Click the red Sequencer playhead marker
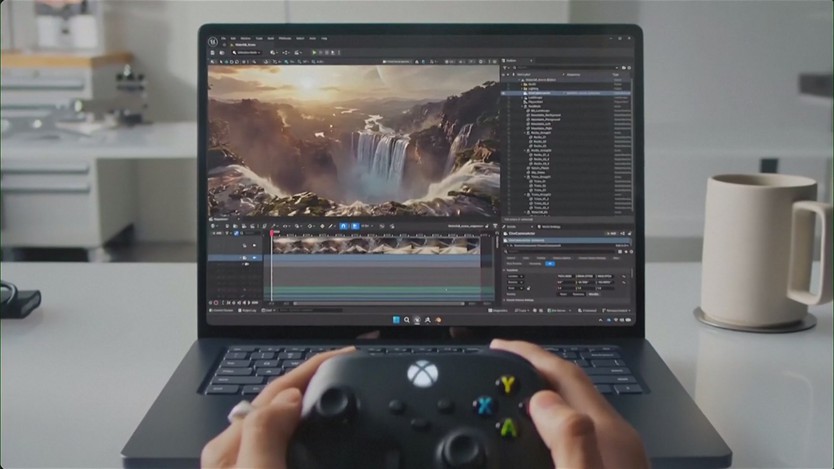The height and width of the screenshot is (469, 834). 272,232
